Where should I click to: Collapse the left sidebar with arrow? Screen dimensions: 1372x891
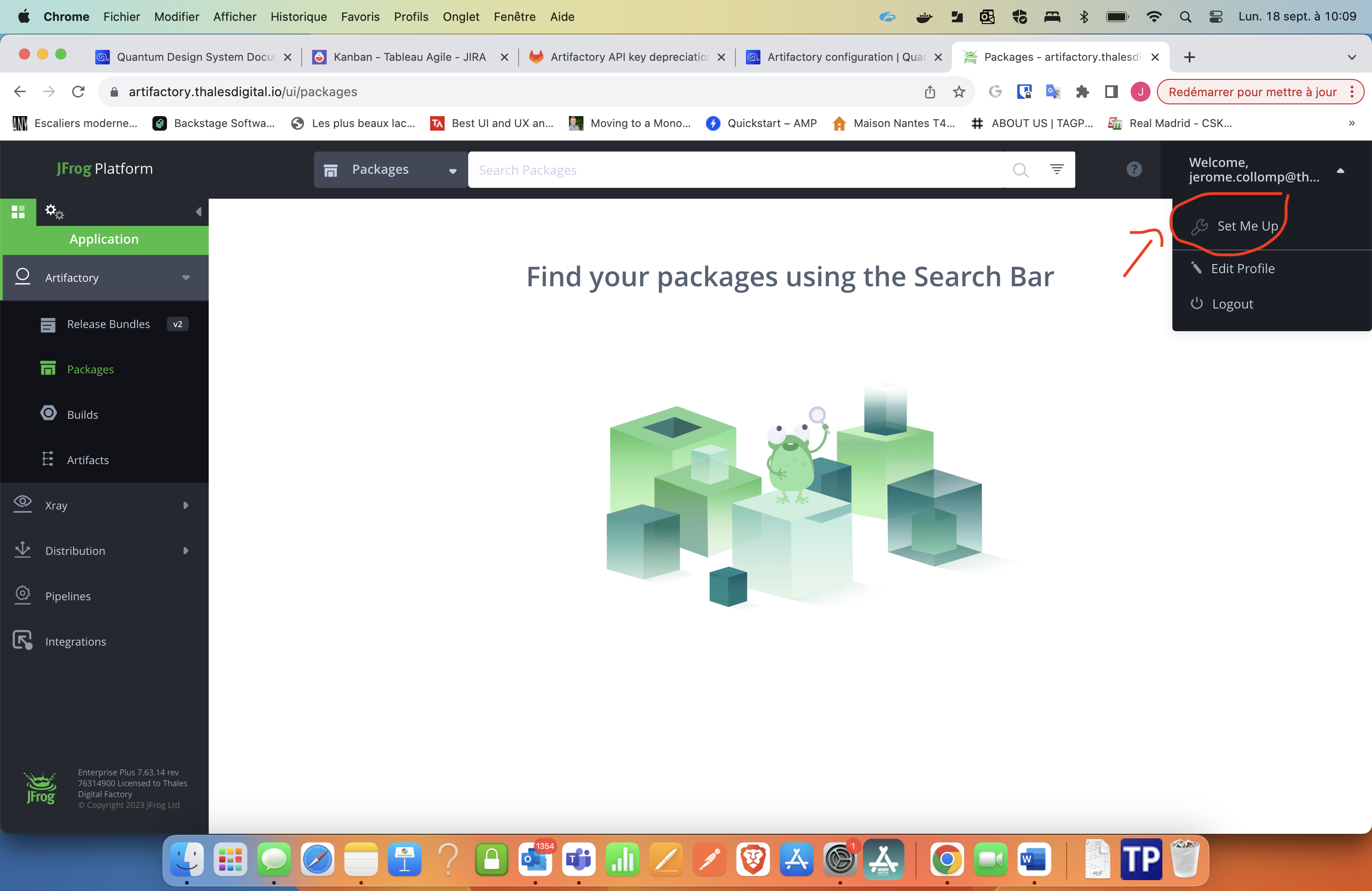pos(198,211)
